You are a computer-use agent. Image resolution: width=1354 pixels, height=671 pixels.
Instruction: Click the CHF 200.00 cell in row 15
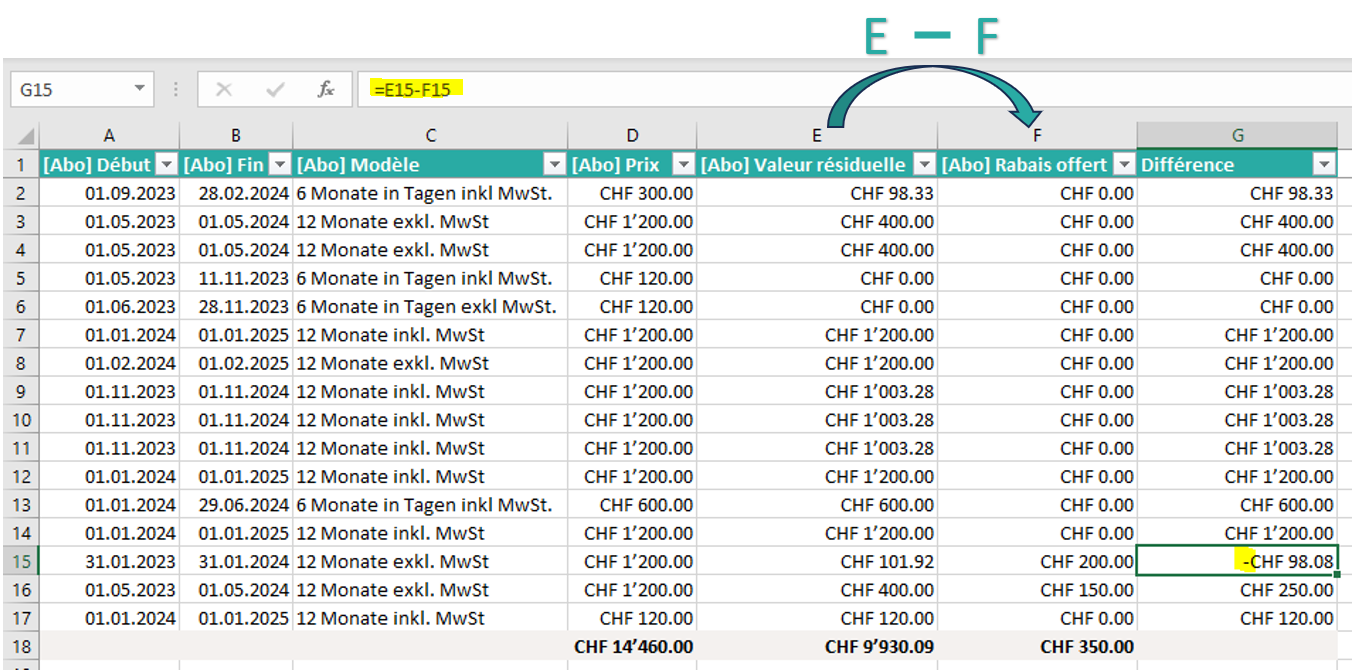click(x=1037, y=562)
